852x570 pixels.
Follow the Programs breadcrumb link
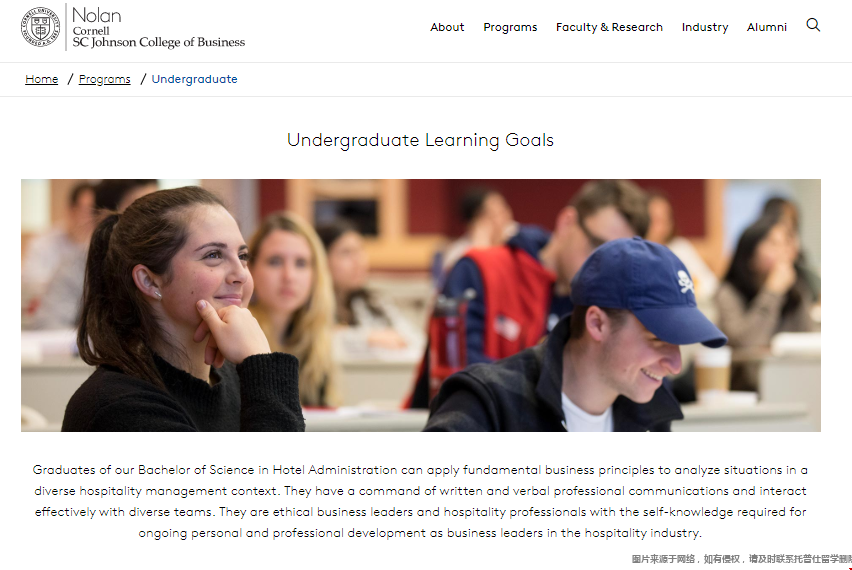click(104, 79)
